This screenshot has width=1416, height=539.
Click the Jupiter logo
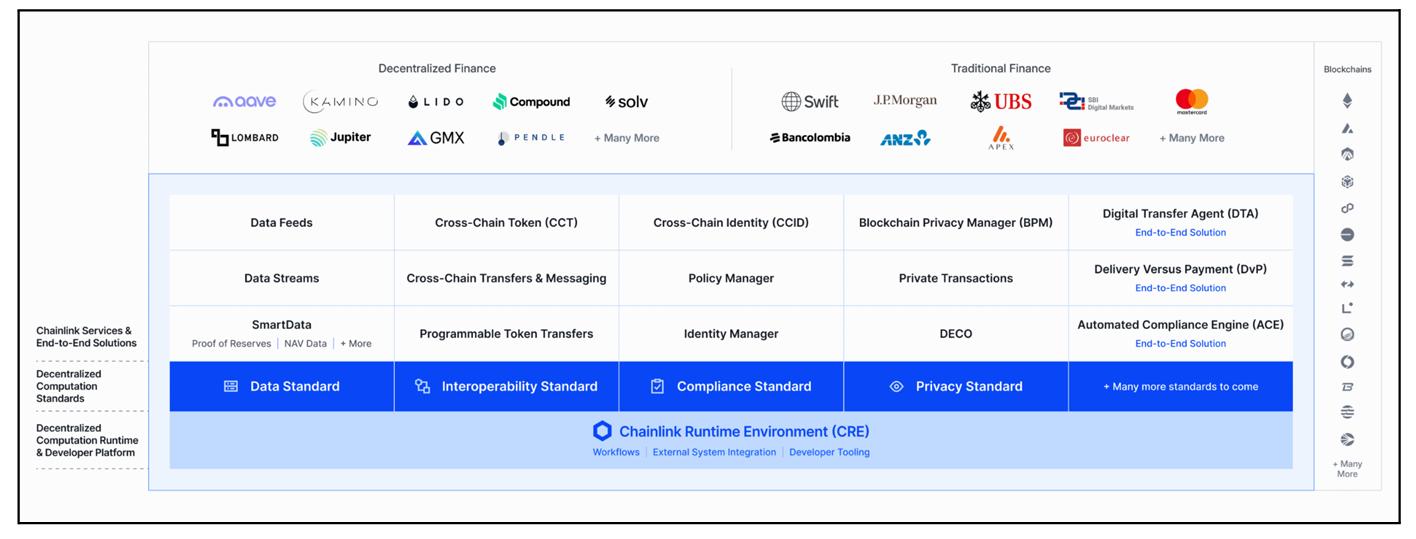340,138
